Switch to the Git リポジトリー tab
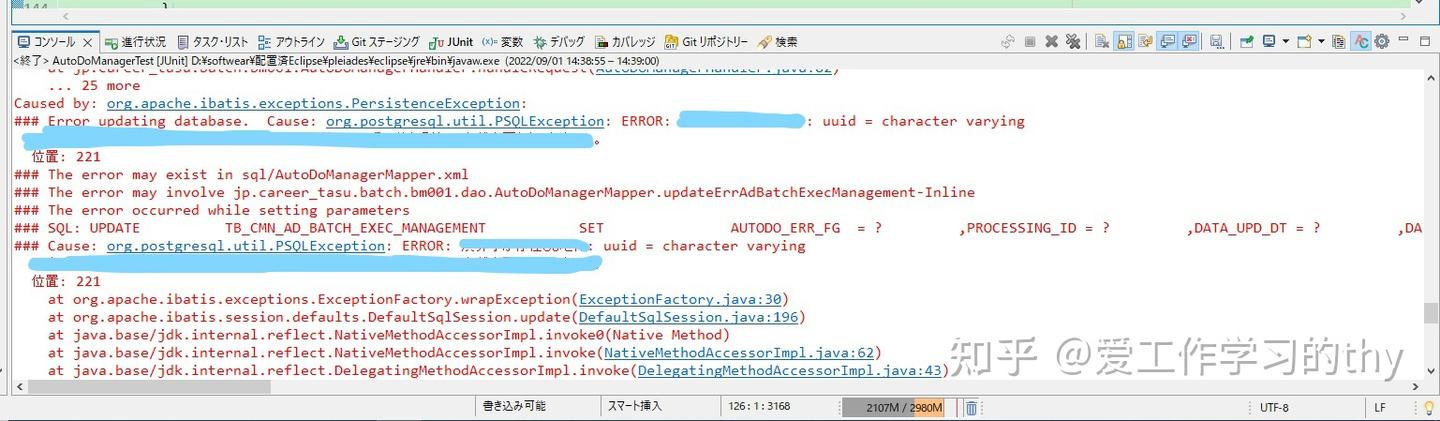This screenshot has height=421, width=1440. coord(707,42)
